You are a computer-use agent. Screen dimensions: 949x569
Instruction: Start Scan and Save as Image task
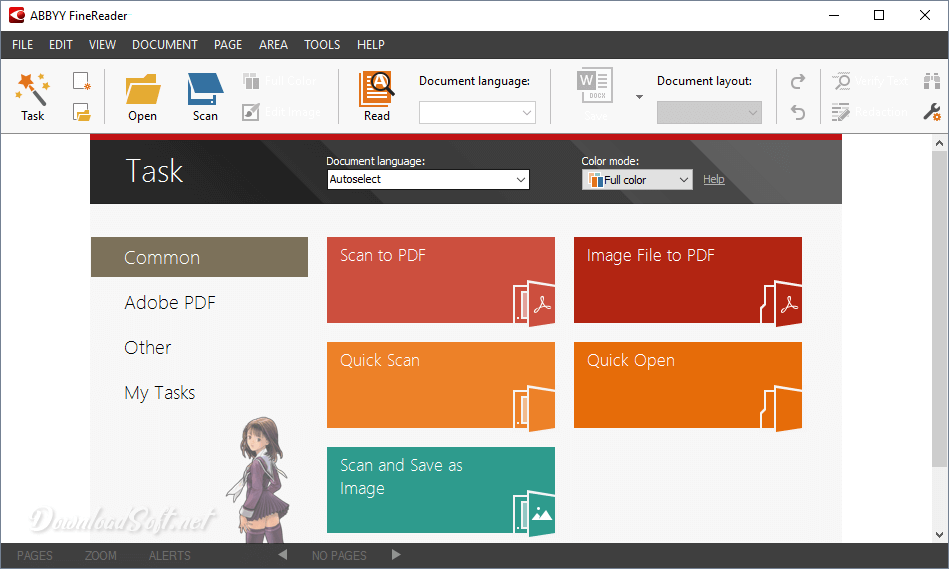pos(441,490)
